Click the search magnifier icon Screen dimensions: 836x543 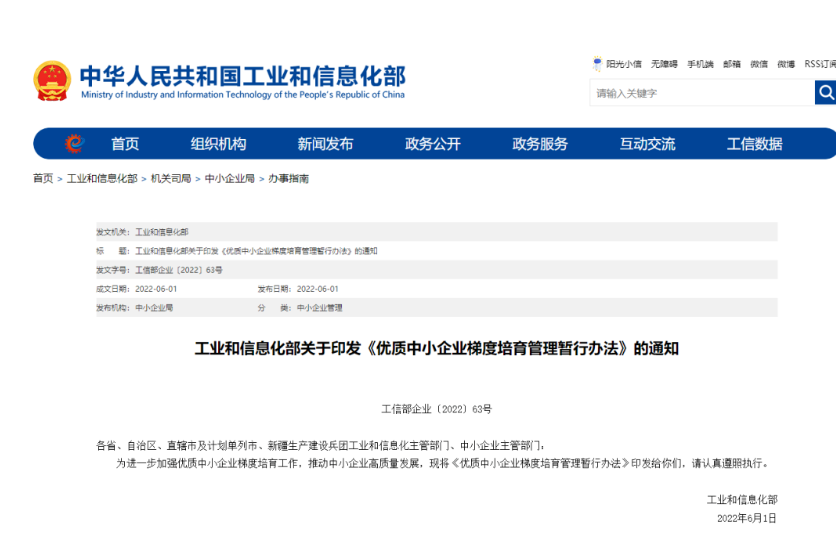[825, 93]
